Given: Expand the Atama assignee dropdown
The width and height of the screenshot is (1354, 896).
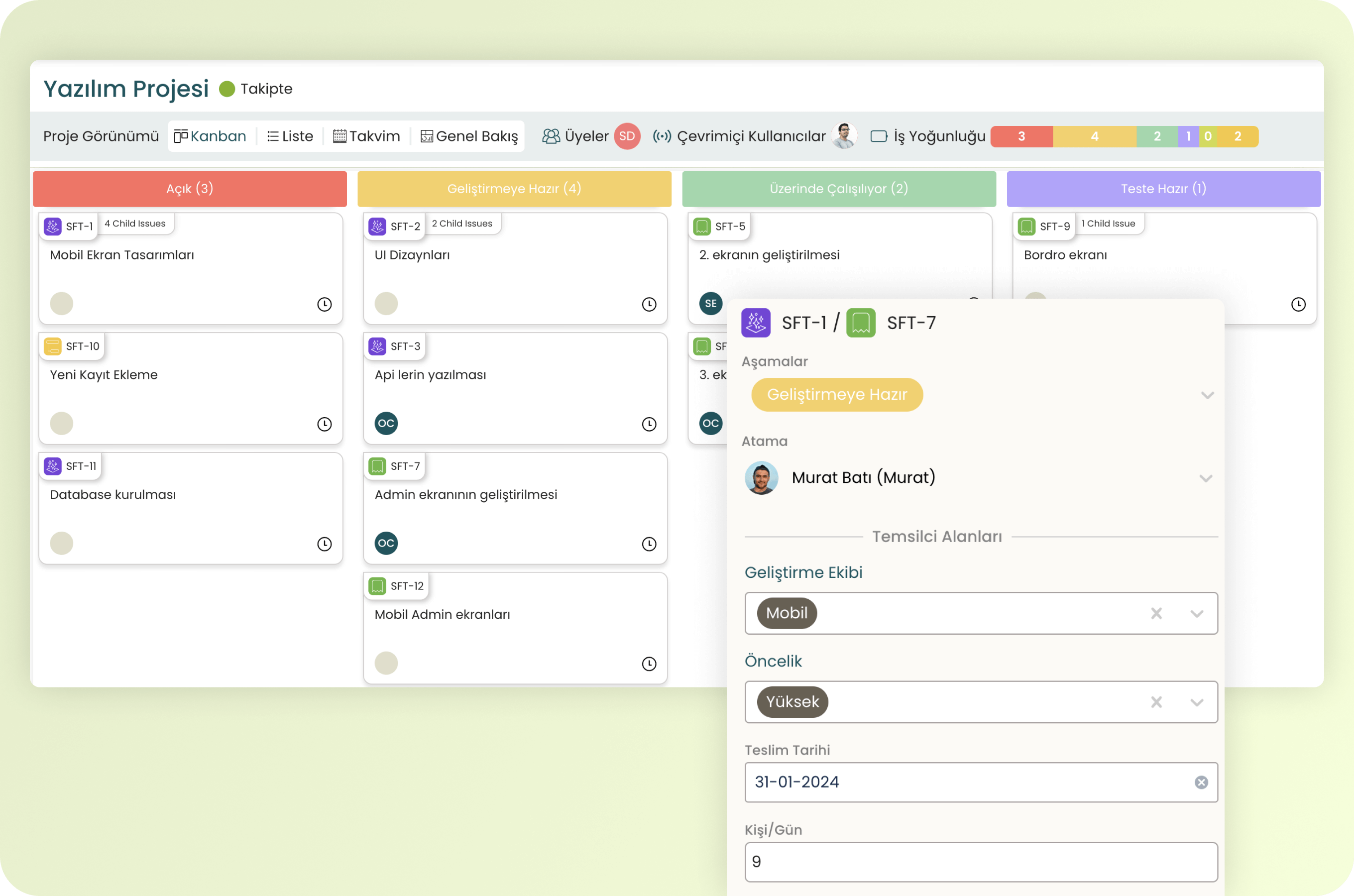Looking at the screenshot, I should 1206,478.
